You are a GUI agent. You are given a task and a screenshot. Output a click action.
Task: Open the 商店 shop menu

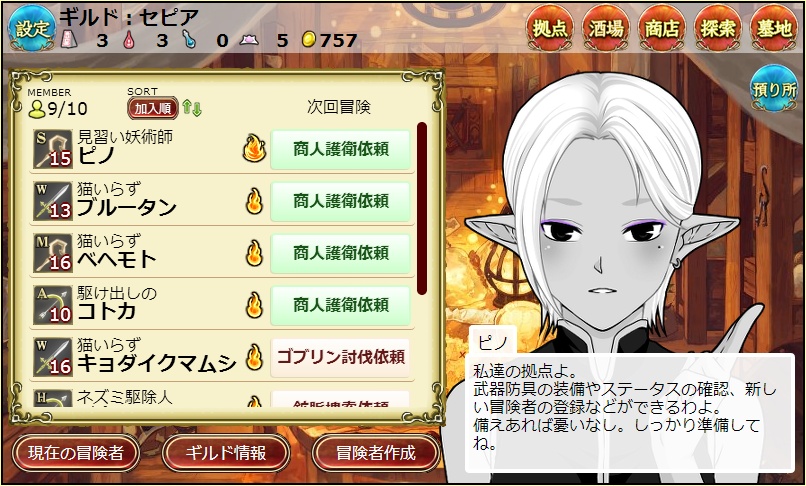point(662,28)
